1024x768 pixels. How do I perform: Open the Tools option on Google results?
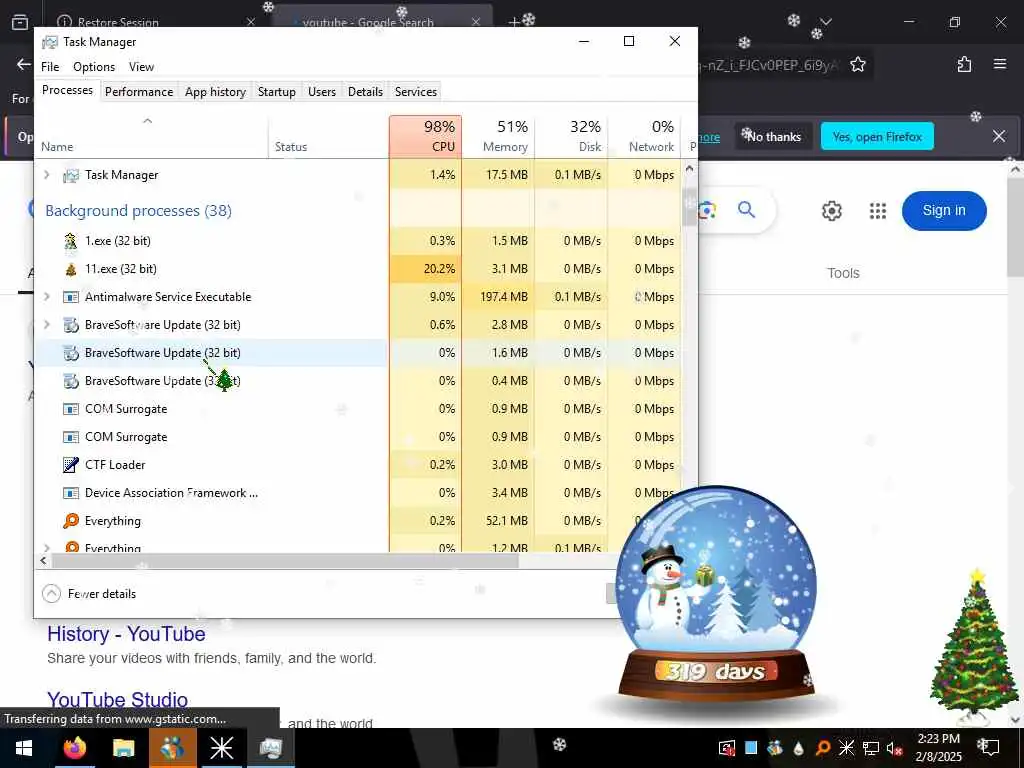coord(843,273)
